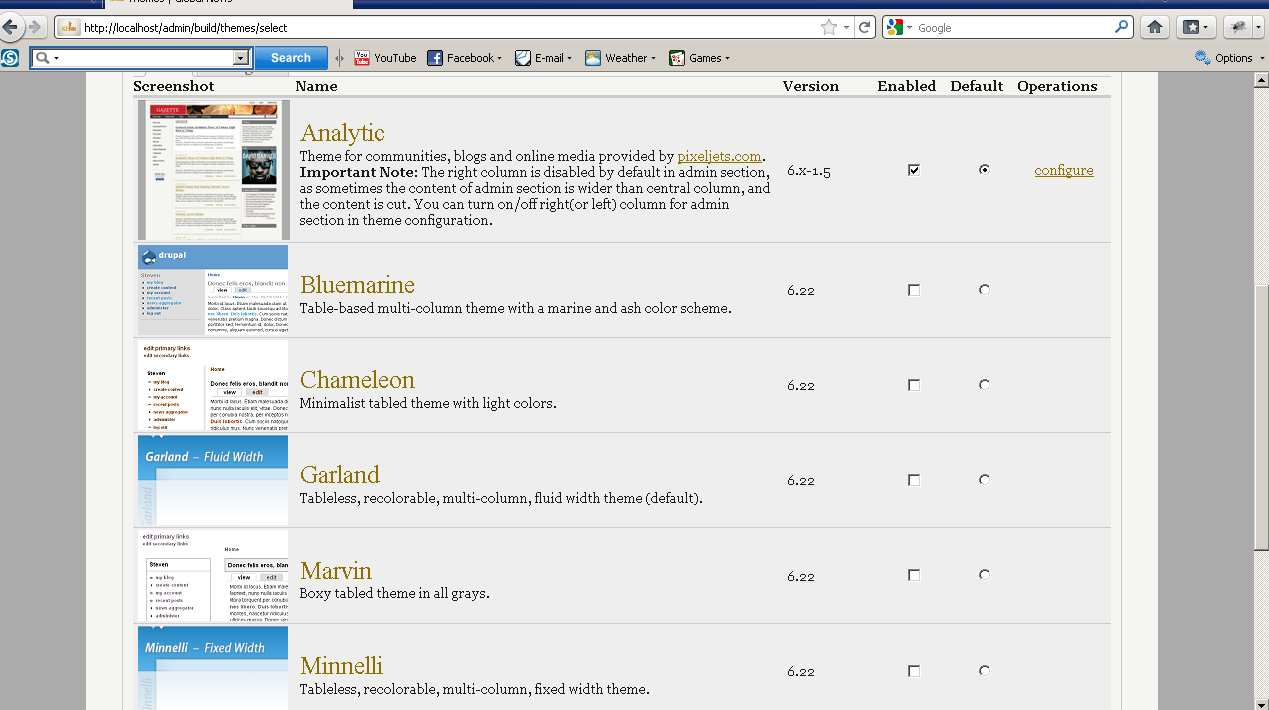Click the blue Search button
Screen dimensions: 1269x710
point(290,58)
